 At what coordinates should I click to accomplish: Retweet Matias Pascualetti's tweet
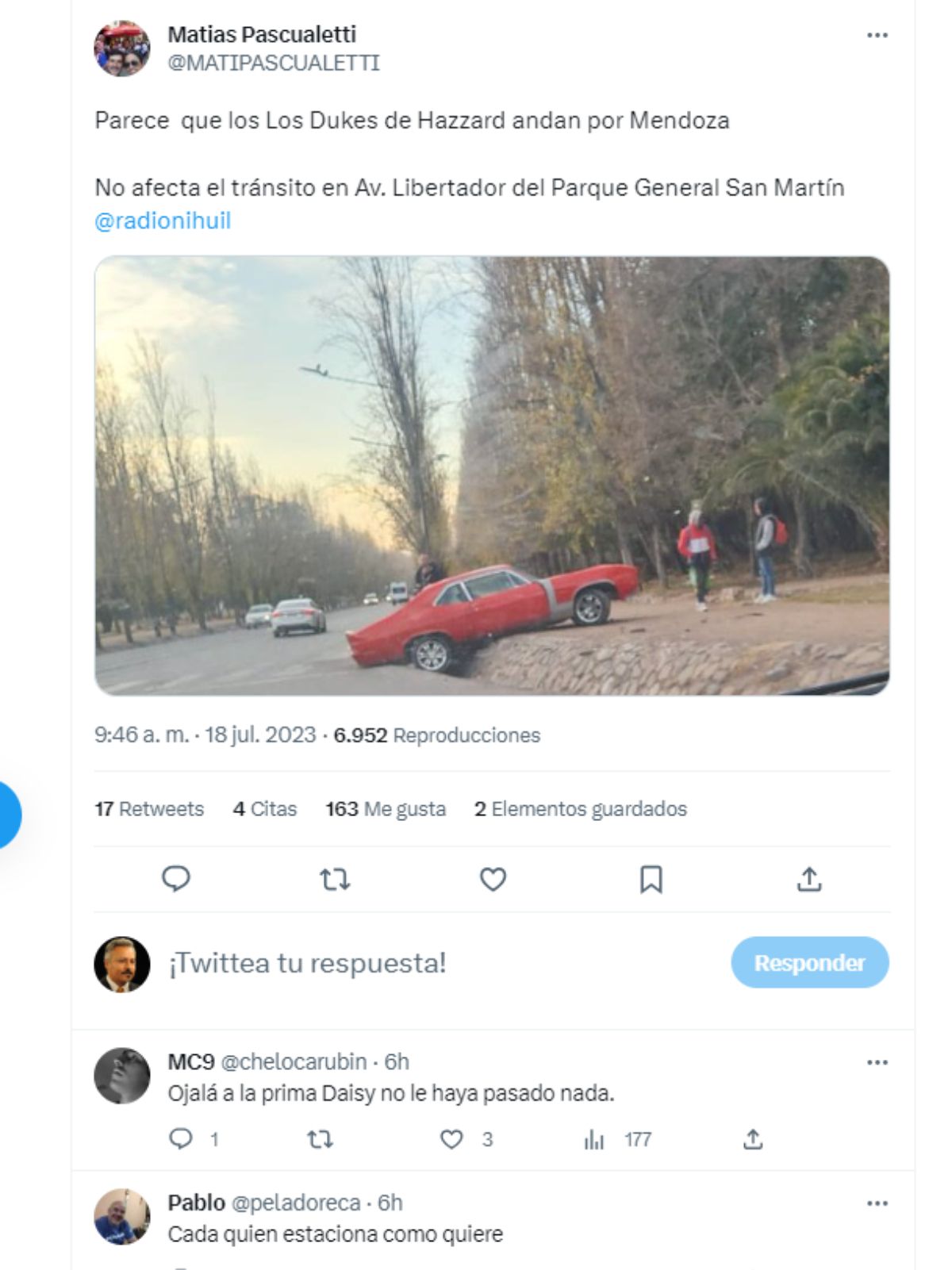[x=335, y=879]
